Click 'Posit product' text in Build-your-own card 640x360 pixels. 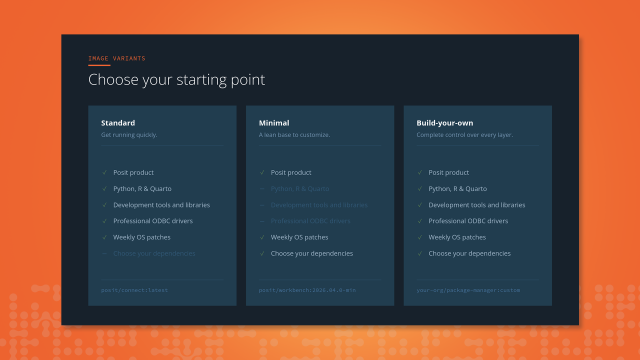[449, 172]
